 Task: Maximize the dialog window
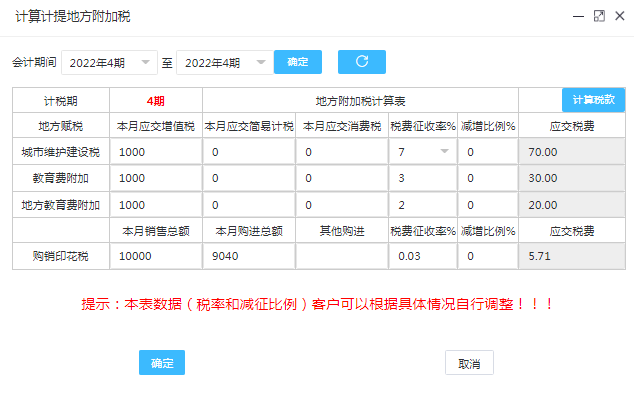coord(599,16)
